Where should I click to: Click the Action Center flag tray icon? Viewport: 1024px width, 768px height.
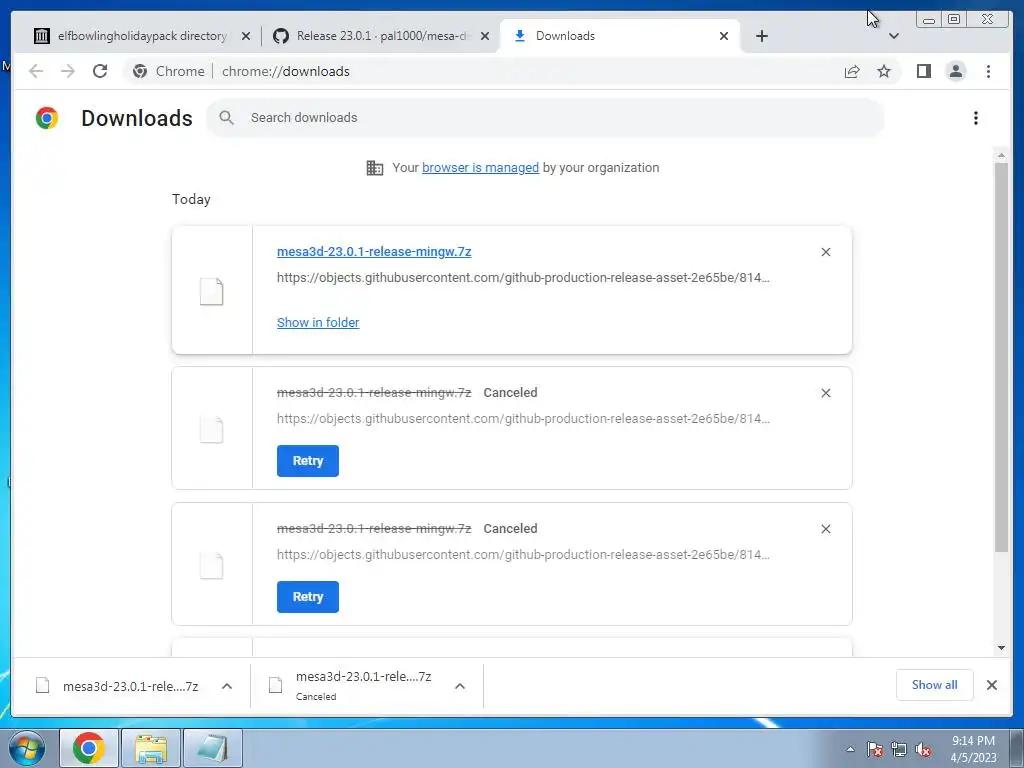[x=874, y=749]
